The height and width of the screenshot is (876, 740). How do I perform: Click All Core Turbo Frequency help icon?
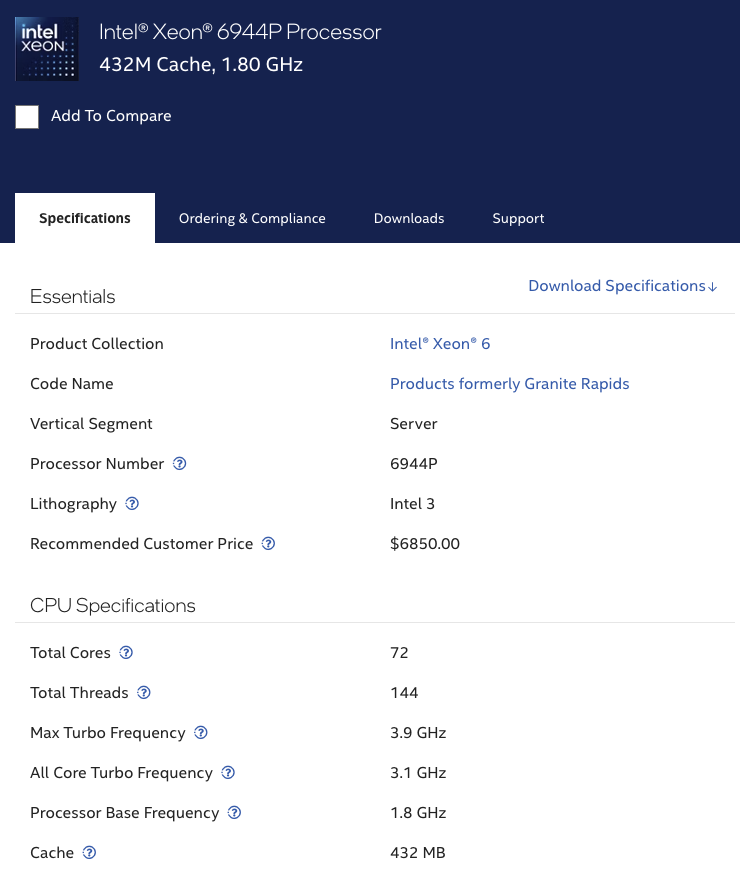coord(228,773)
